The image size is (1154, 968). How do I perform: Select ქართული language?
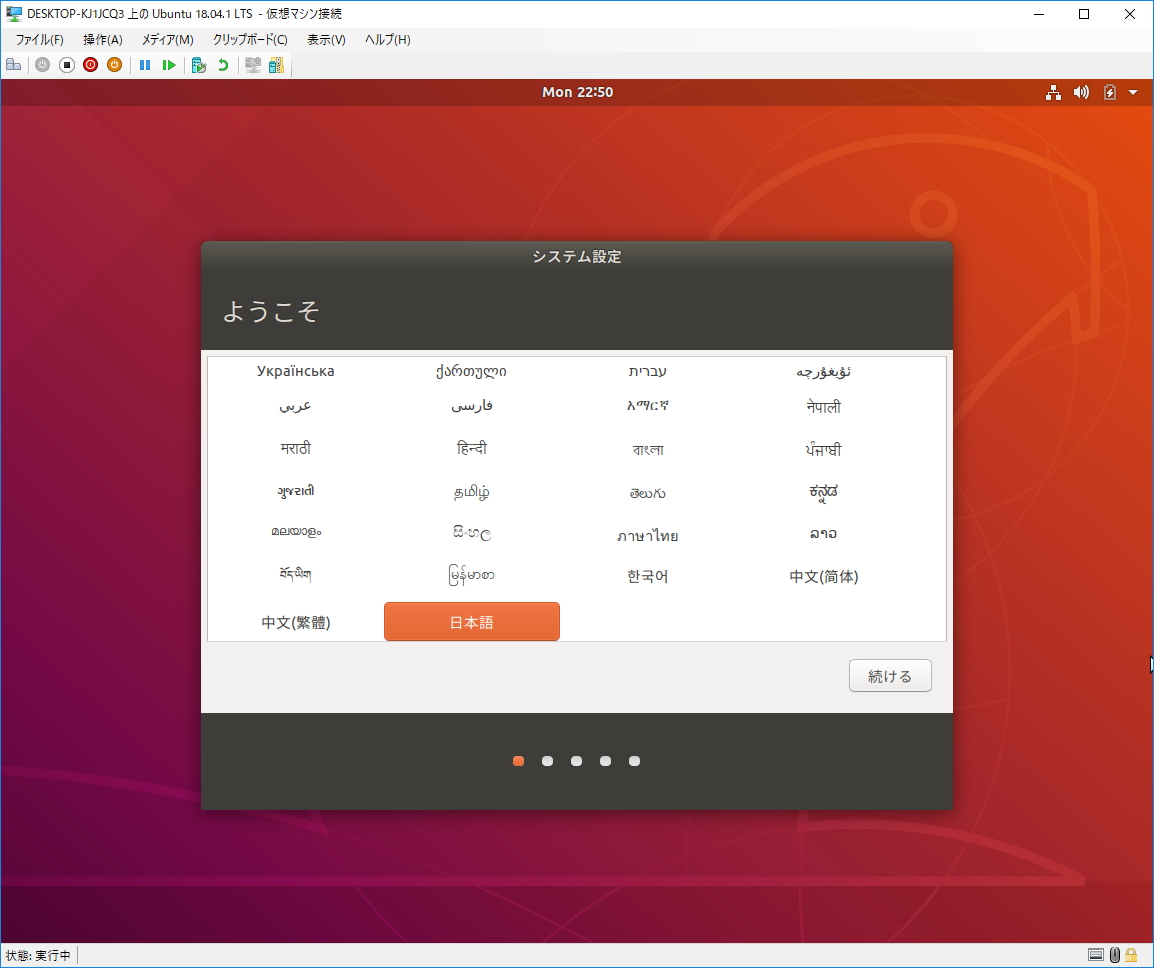(x=471, y=371)
